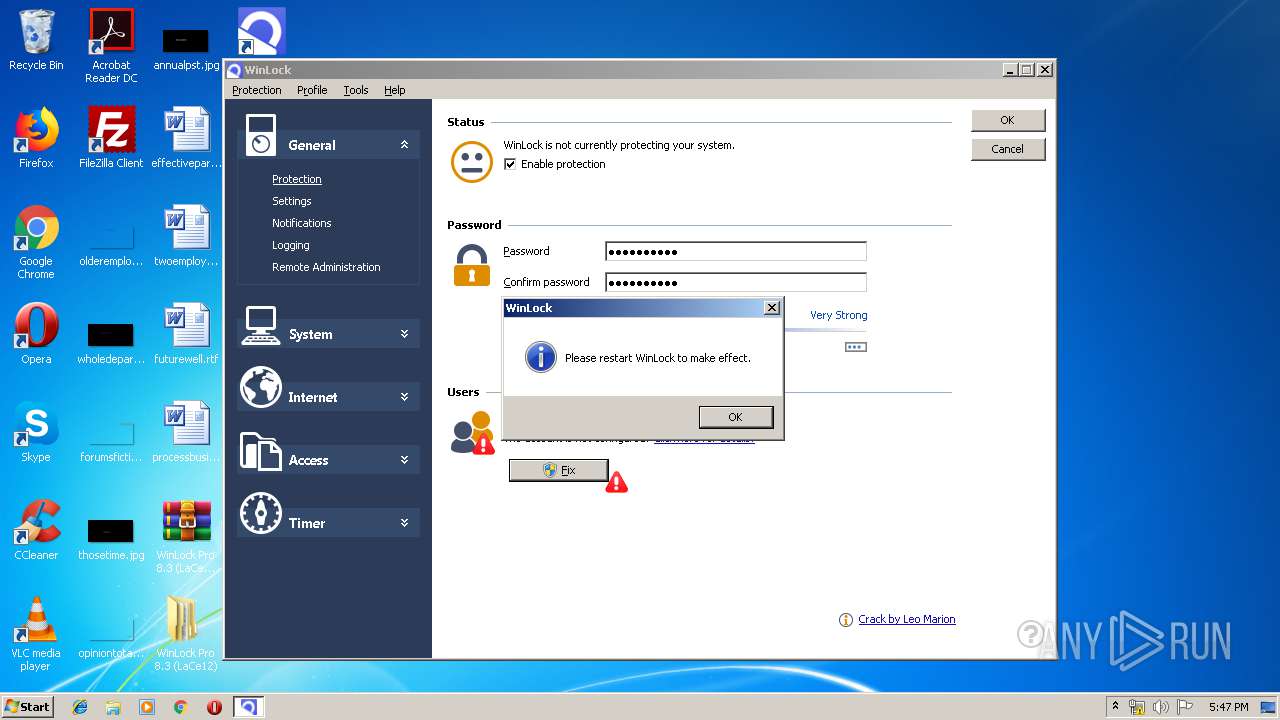Launch Skype desktop shortcut
Image resolution: width=1280 pixels, height=720 pixels.
click(36, 432)
